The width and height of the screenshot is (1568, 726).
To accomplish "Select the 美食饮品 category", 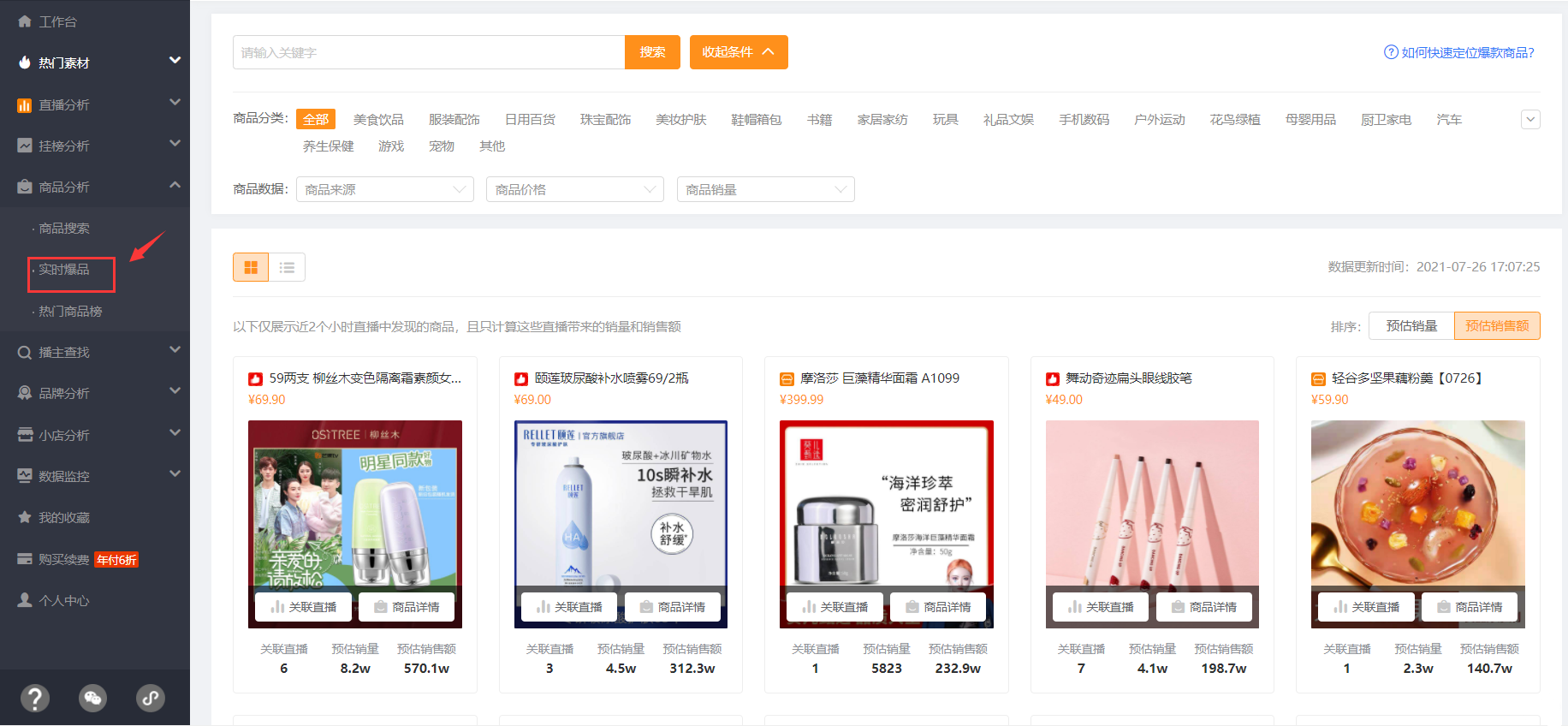I will click(378, 120).
